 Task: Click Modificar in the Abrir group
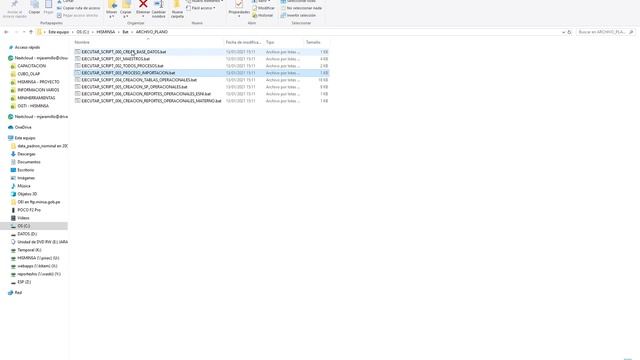tap(264, 8)
